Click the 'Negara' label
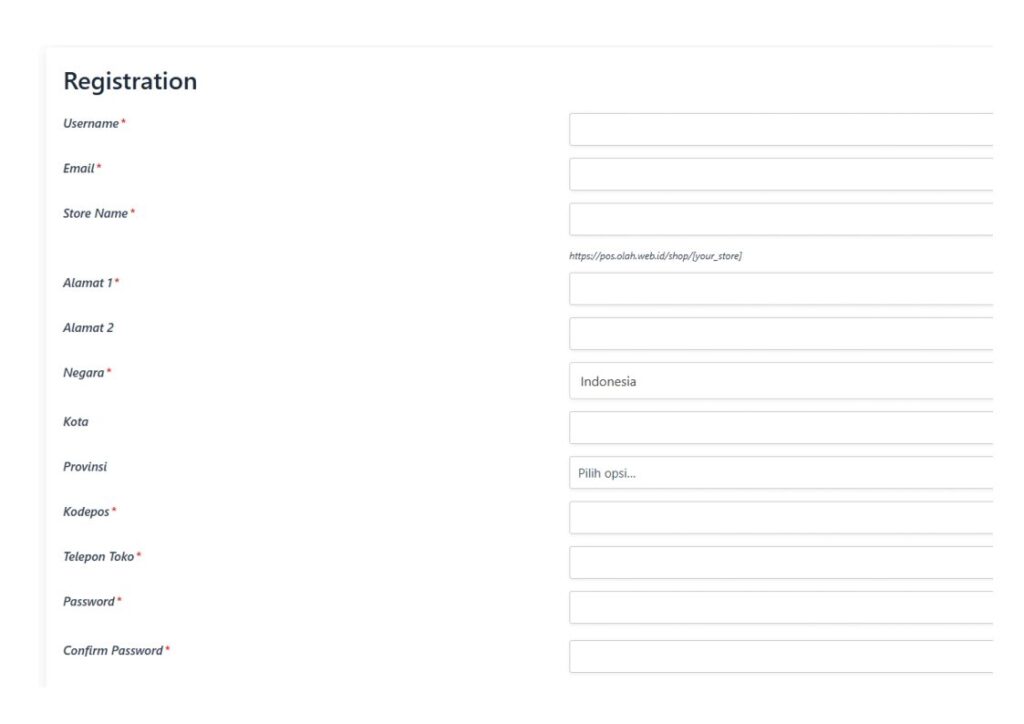The height and width of the screenshot is (724, 1024). [x=84, y=372]
